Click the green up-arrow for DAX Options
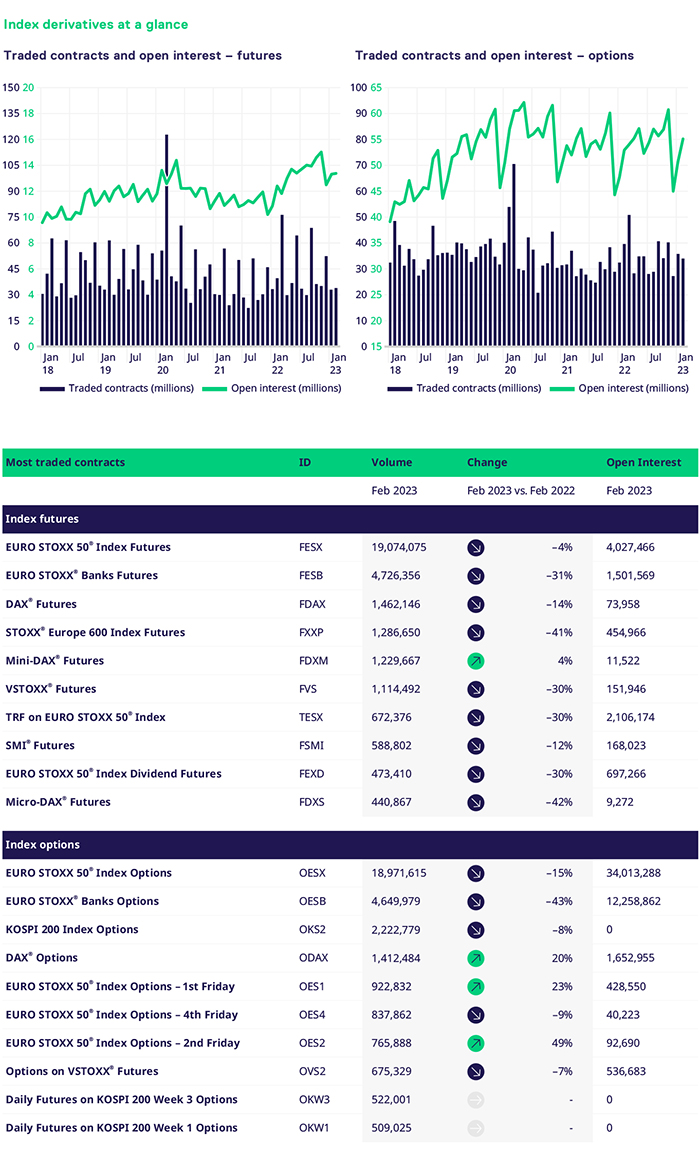Image resolution: width=700 pixels, height=1169 pixels. [476, 958]
